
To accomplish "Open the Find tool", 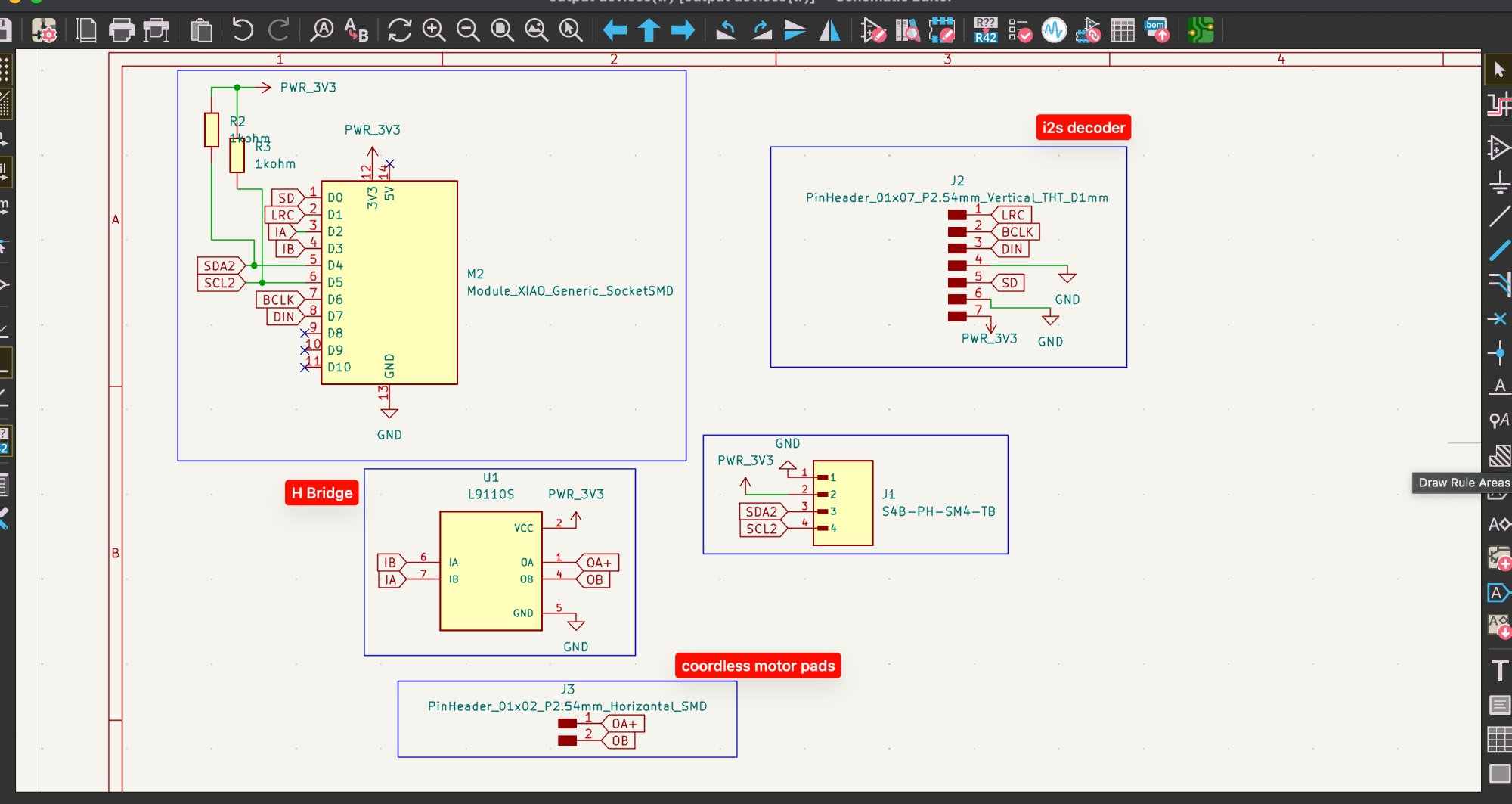I will 322,30.
